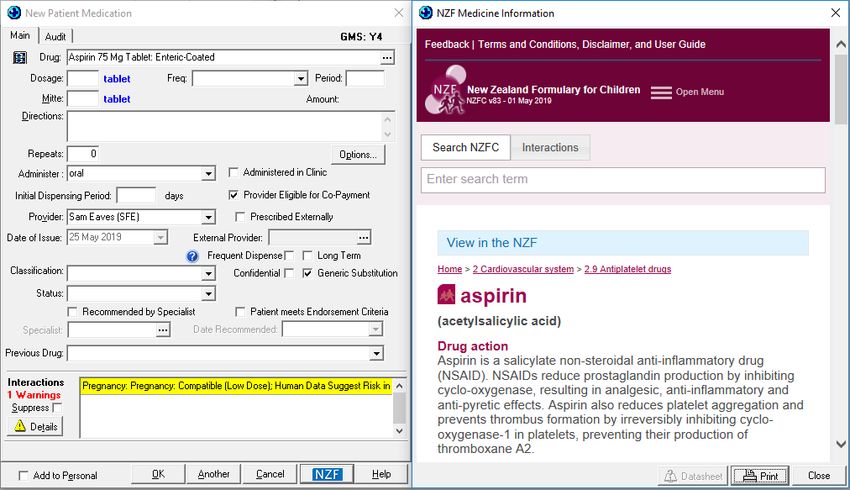Tick Patient meets Endorsement Criteria
This screenshot has width=850, height=490.
point(240,312)
